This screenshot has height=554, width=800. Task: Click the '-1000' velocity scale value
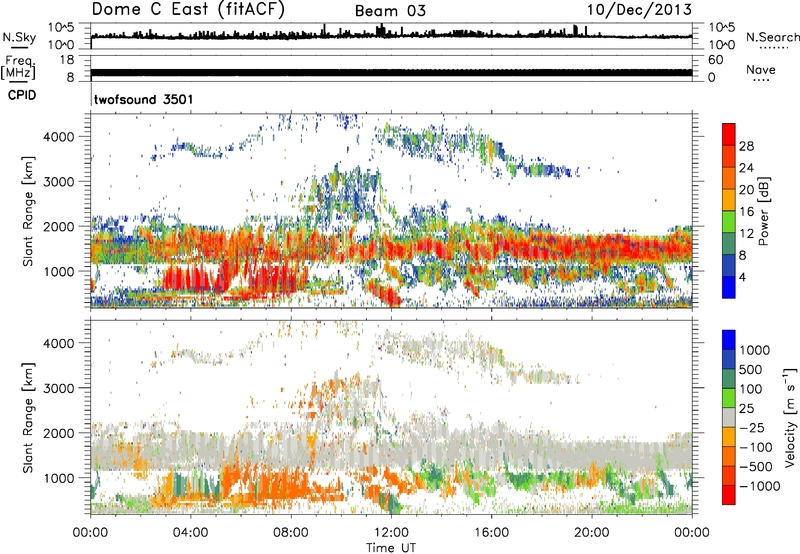759,486
